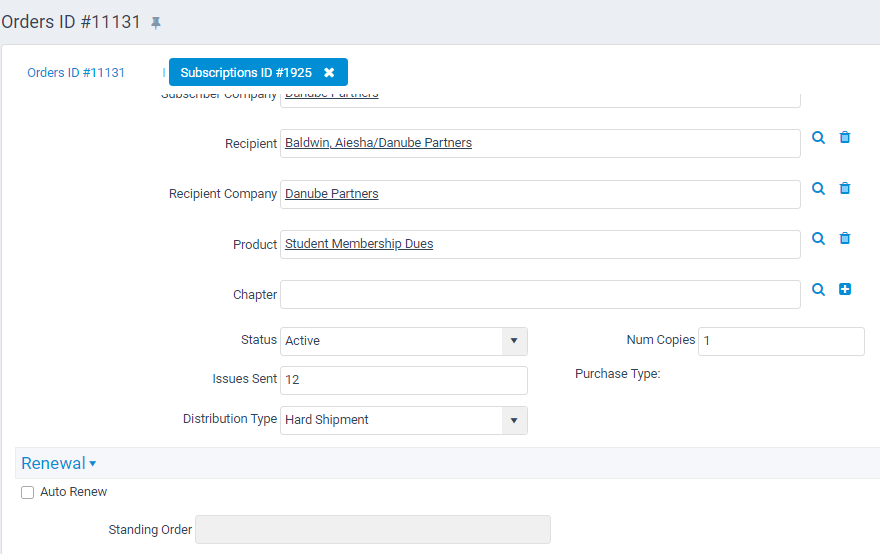Add a new Chapter with plus icon

click(845, 289)
